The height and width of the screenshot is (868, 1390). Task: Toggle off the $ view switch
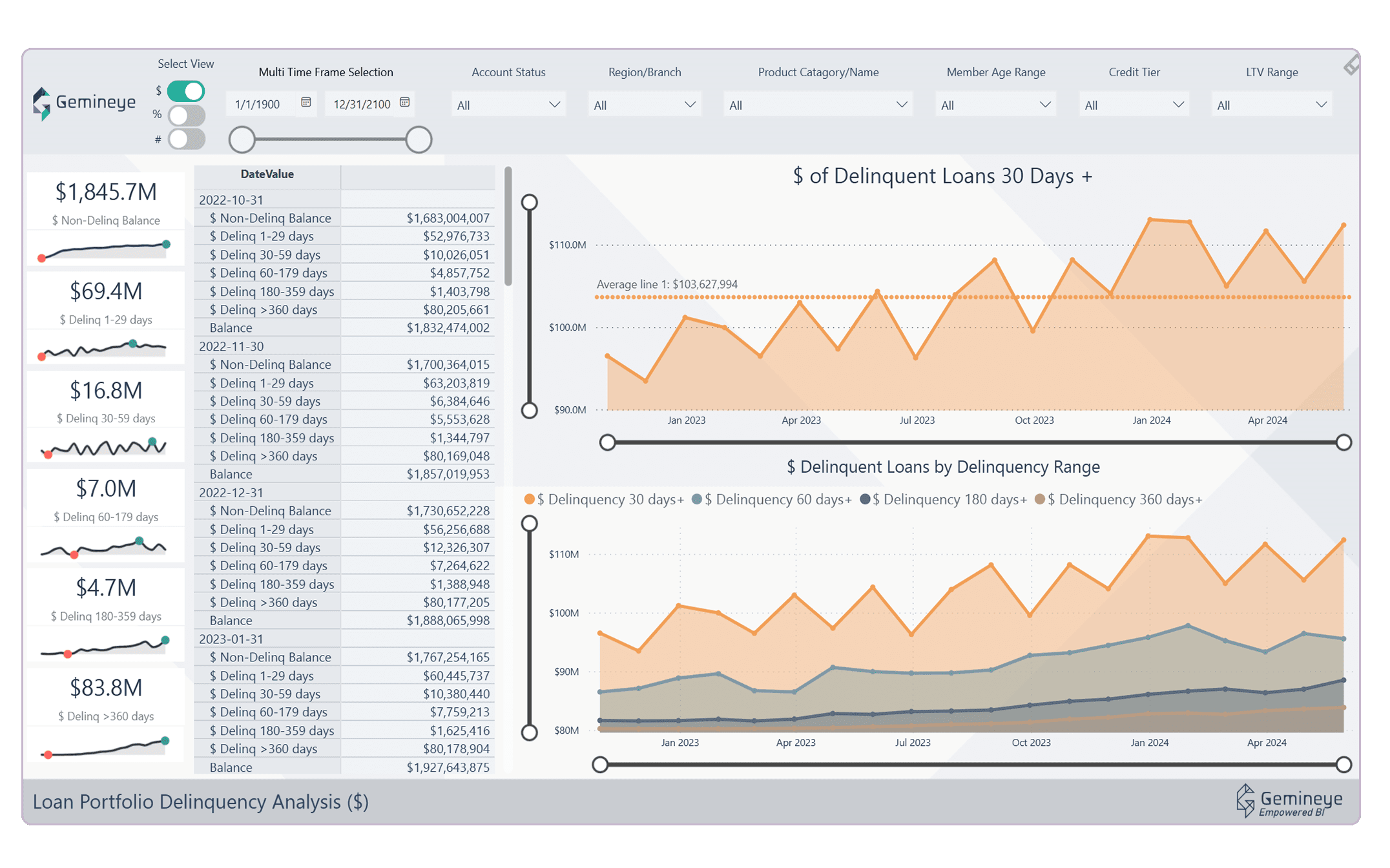tap(186, 91)
